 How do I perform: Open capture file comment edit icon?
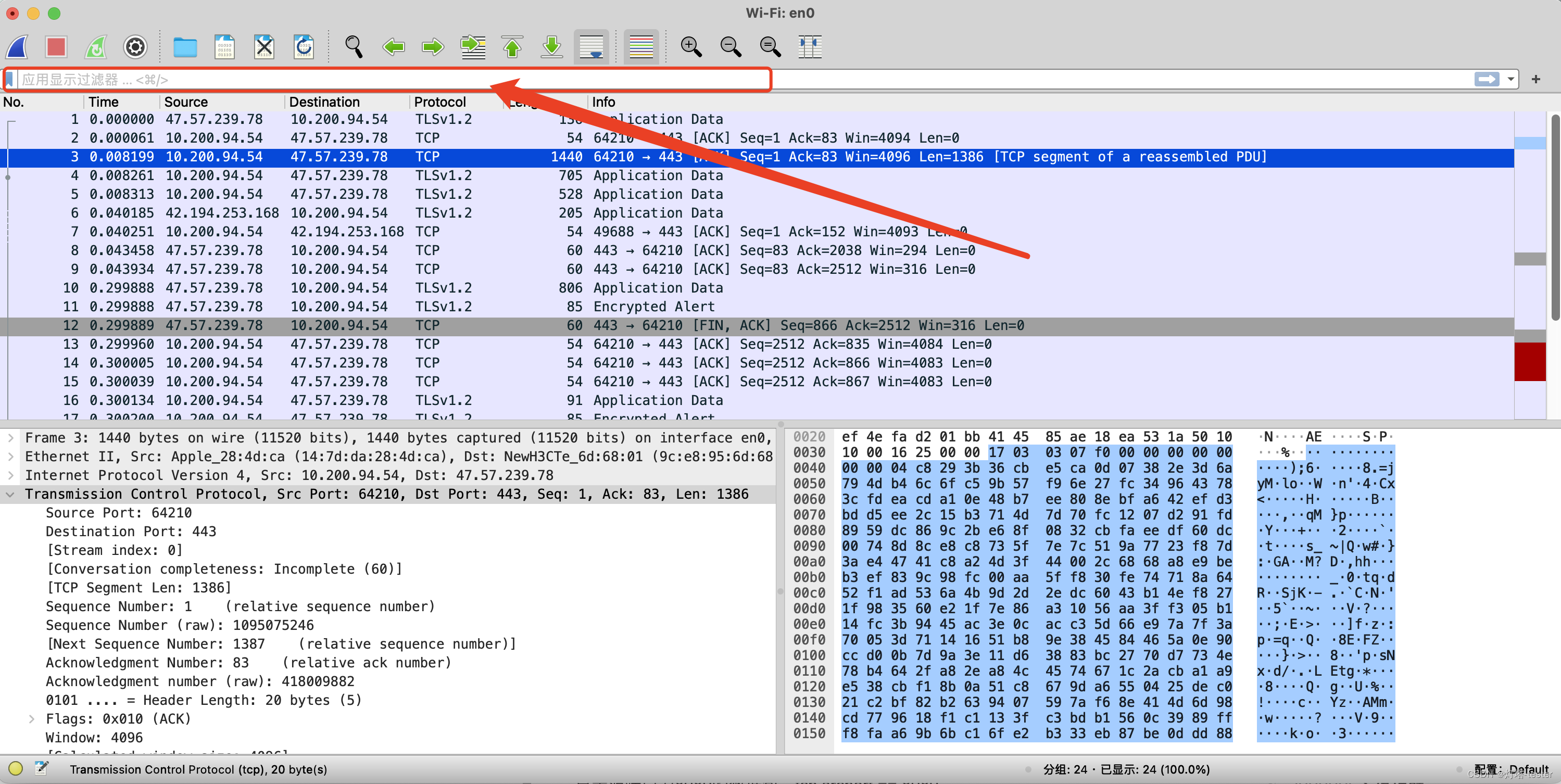click(41, 768)
